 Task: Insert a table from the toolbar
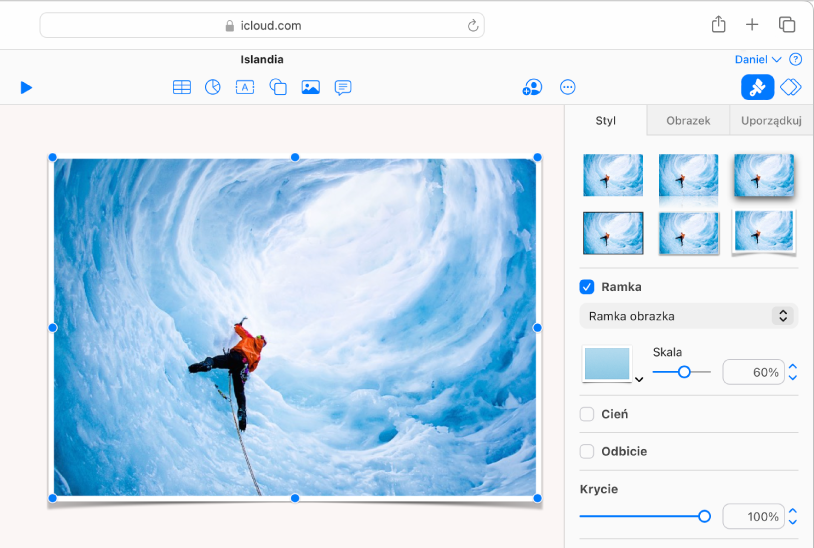click(182, 88)
